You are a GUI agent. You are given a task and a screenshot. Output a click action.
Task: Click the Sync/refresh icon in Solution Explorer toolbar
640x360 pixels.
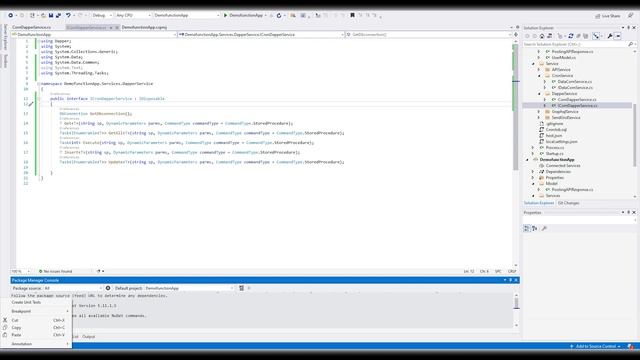click(571, 36)
